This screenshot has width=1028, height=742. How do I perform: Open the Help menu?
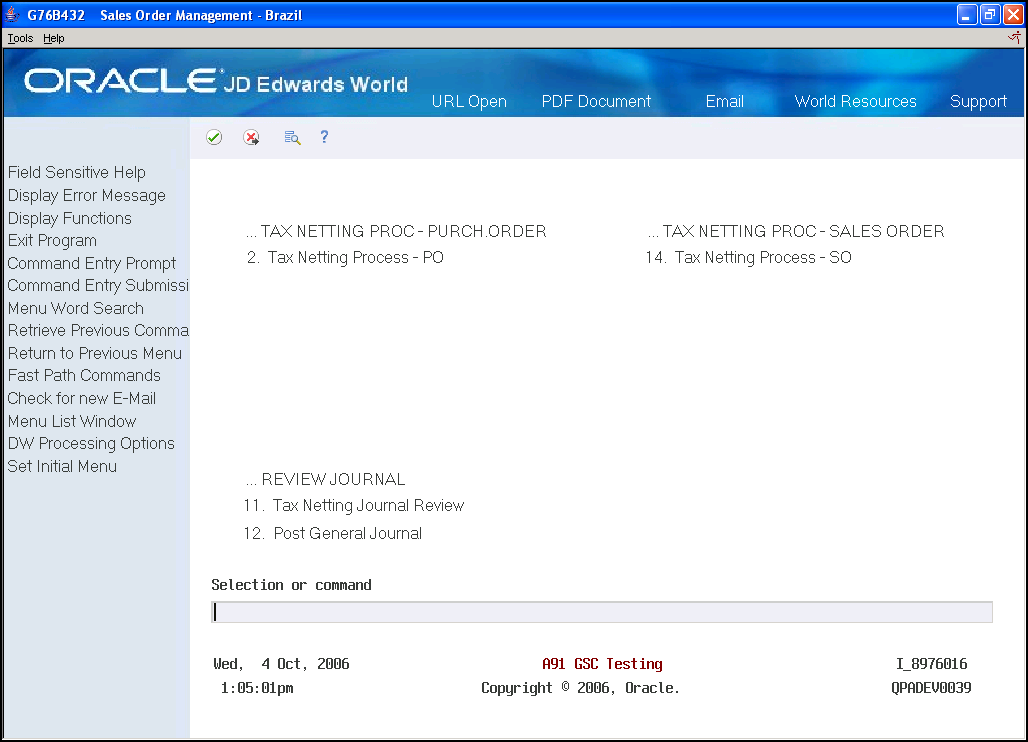point(54,38)
